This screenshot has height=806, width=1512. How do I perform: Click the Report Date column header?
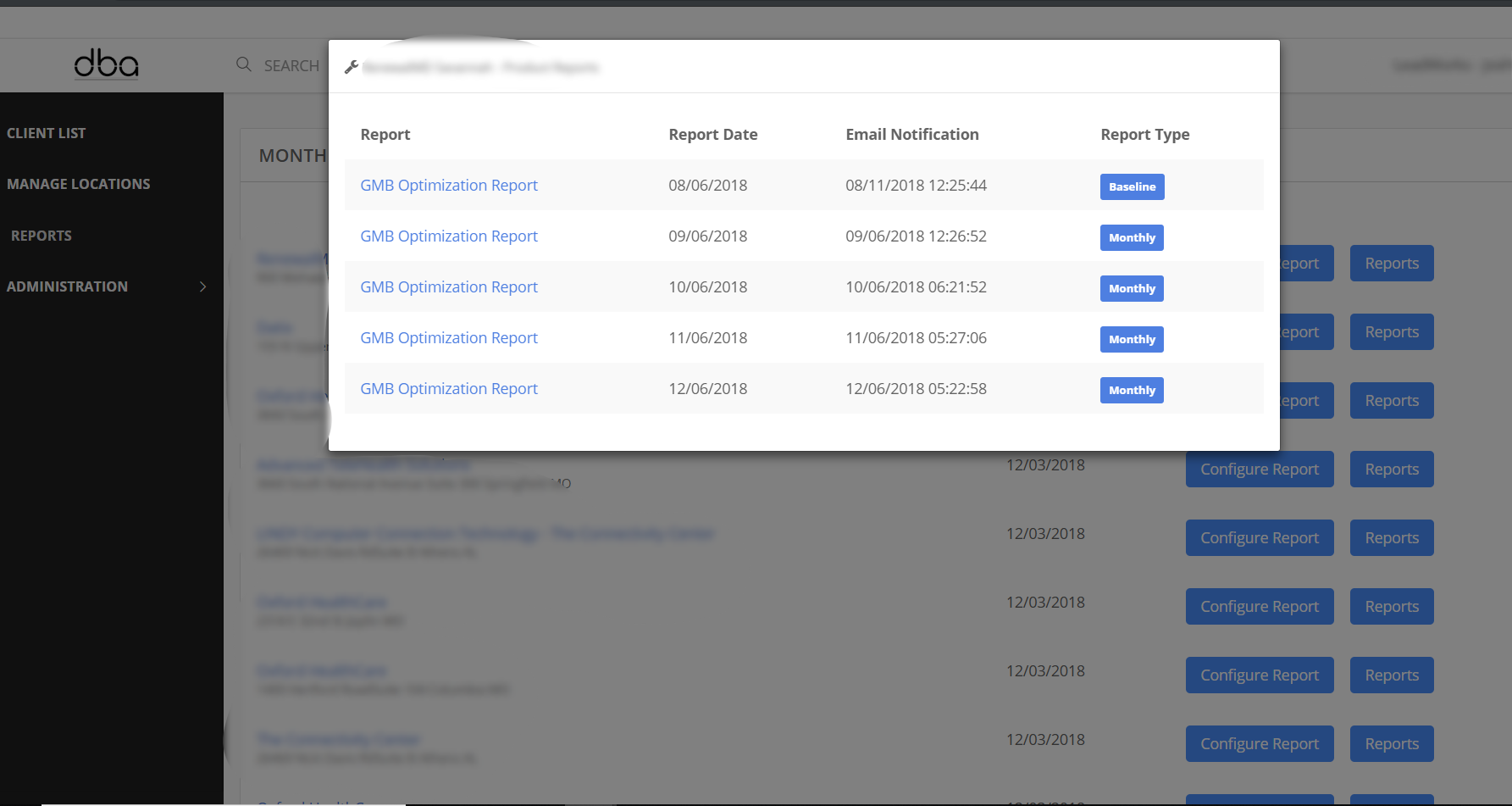[x=712, y=135]
